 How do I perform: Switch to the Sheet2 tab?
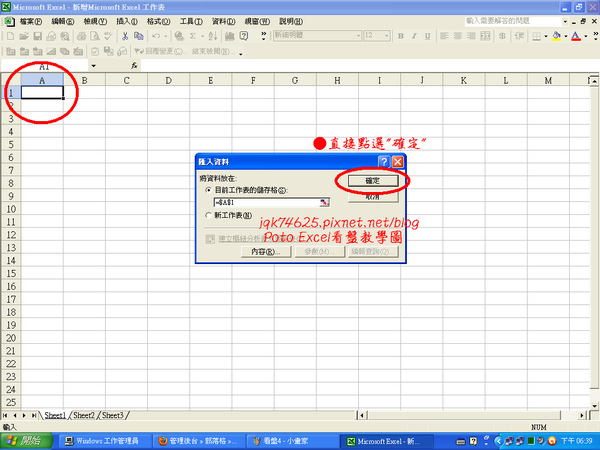click(84, 415)
